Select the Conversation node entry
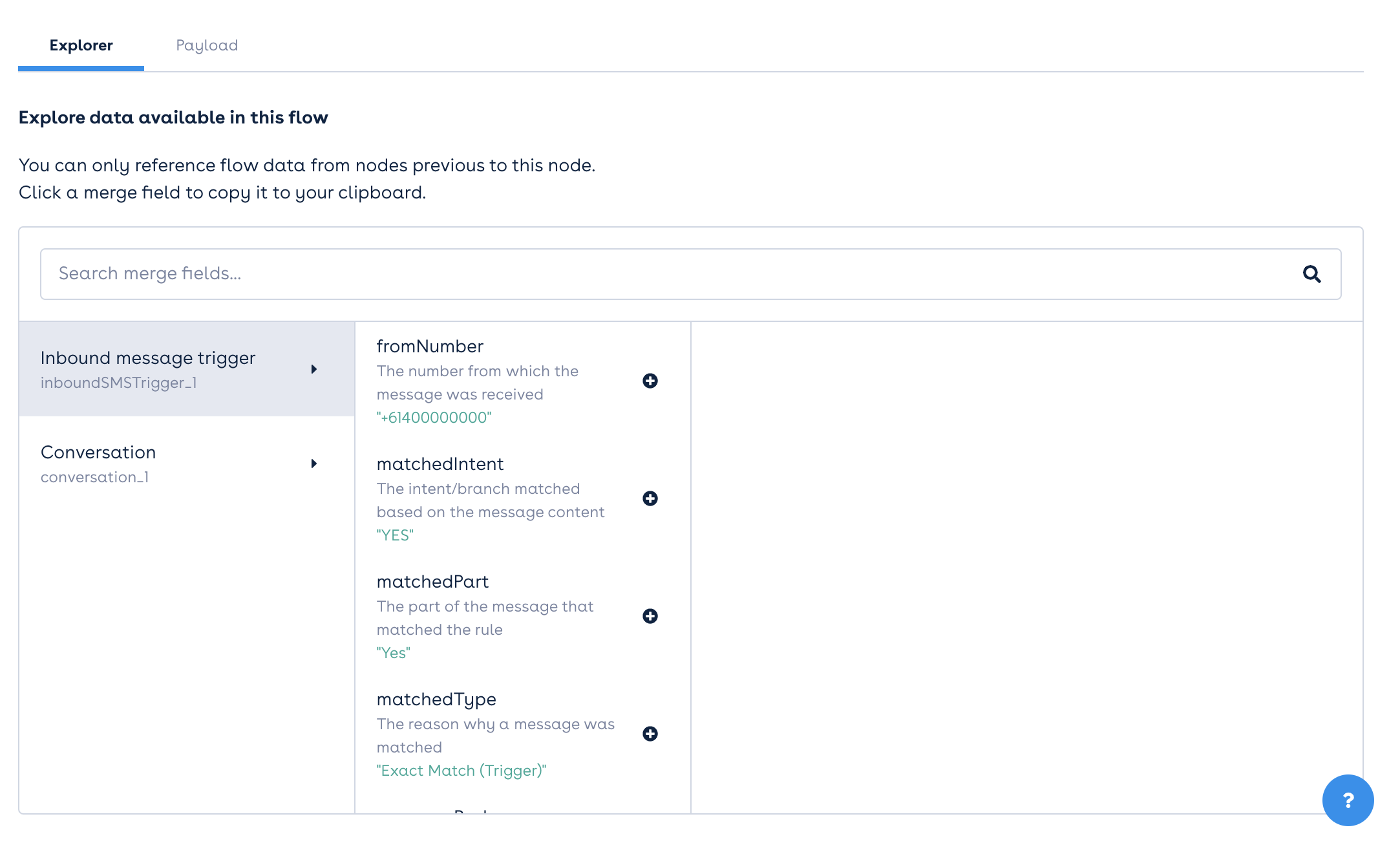This screenshot has width=1400, height=843. pos(98,453)
